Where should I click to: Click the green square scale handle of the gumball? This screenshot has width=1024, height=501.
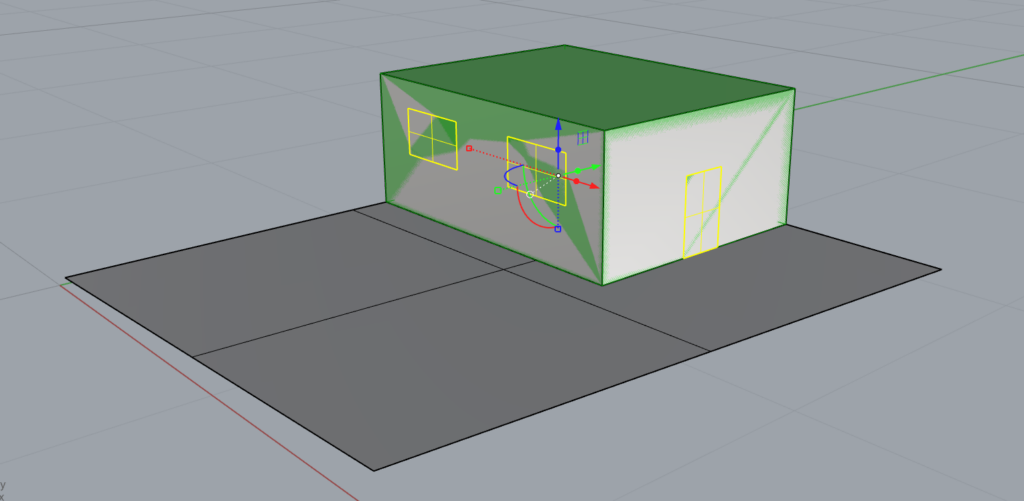coord(498,190)
